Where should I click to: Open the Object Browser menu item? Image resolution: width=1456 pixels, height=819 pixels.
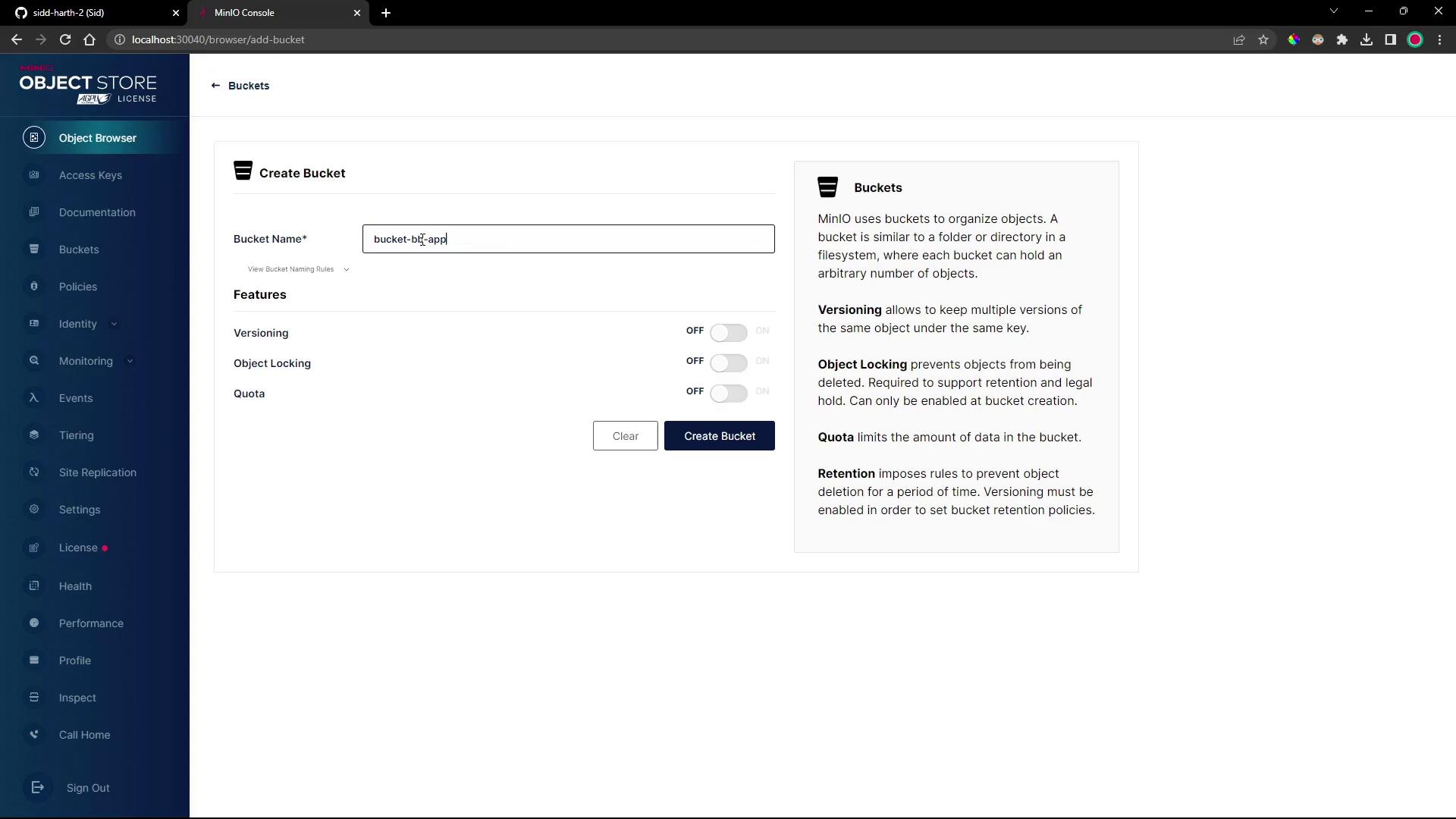click(97, 138)
